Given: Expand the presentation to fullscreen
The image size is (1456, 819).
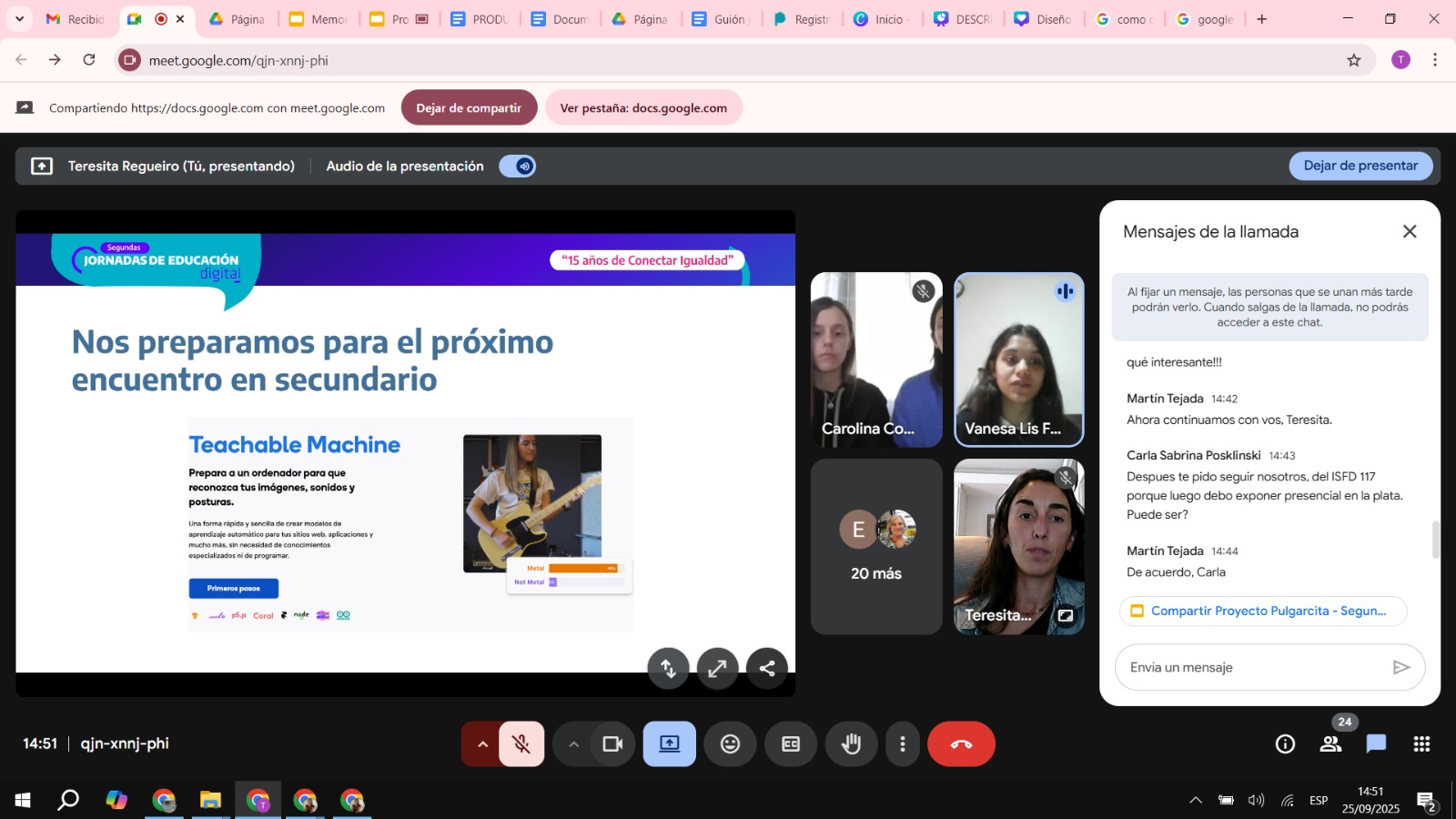Looking at the screenshot, I should tap(717, 669).
